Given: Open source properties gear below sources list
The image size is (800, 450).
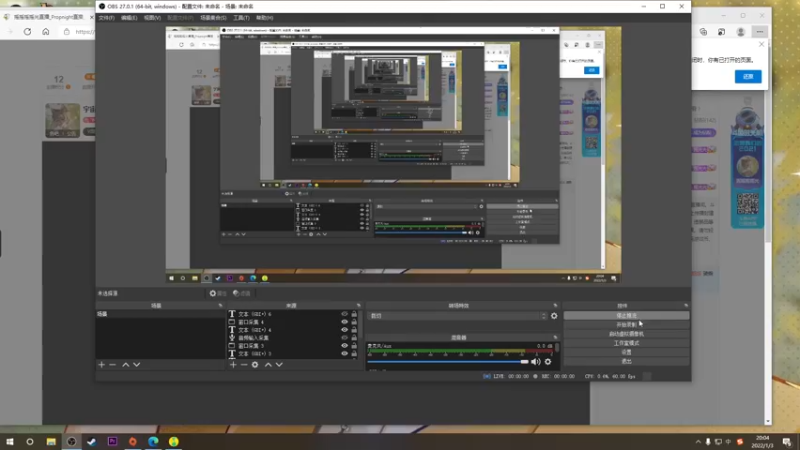Looking at the screenshot, I should [255, 365].
